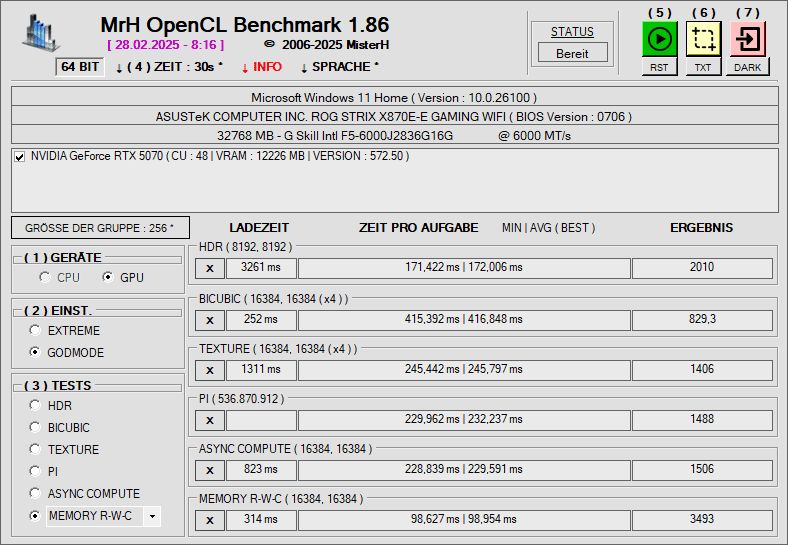Select the TEXTURE test radio button
The width and height of the screenshot is (788, 545).
click(35, 449)
